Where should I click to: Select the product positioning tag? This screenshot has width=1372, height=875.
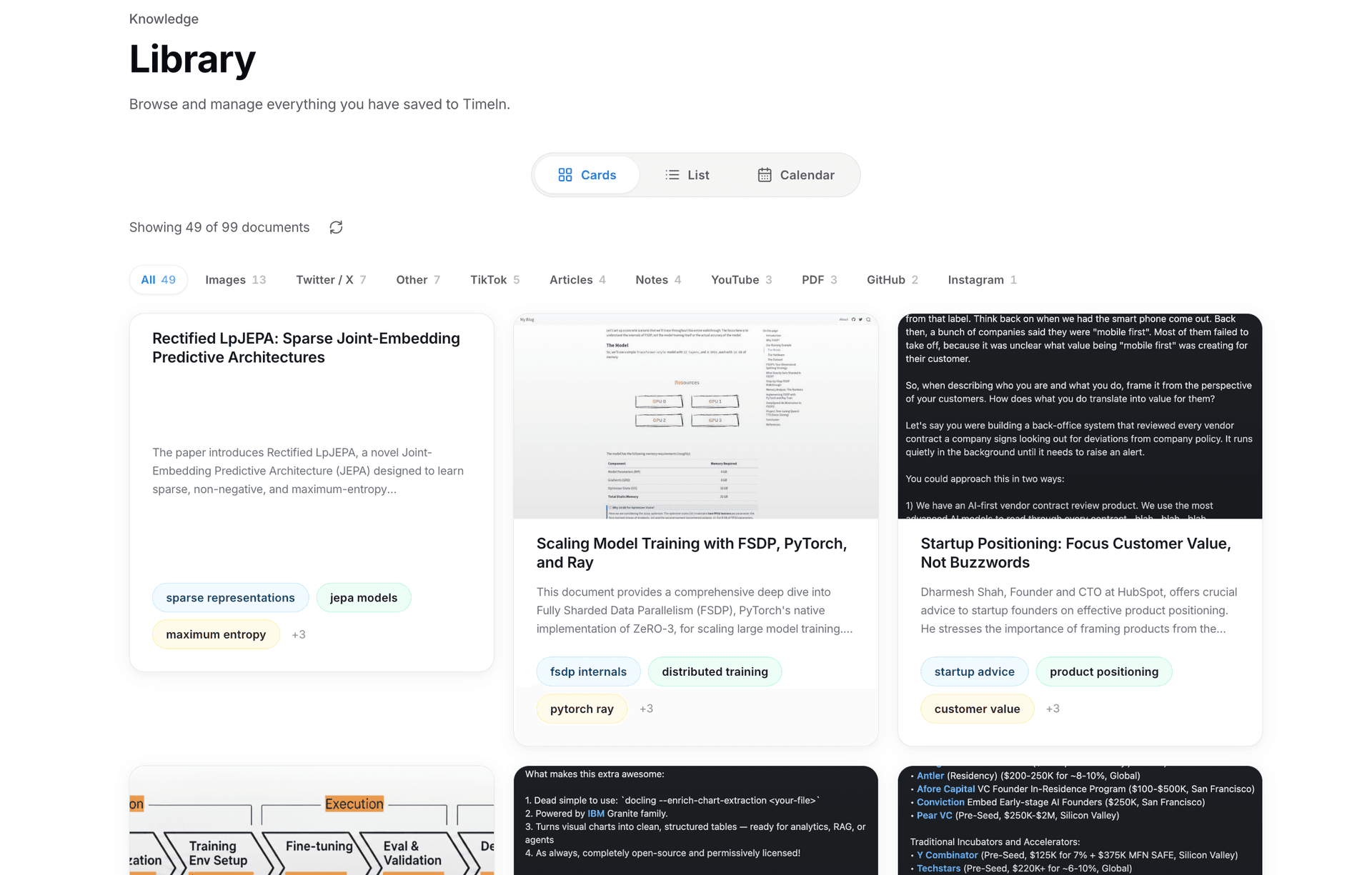[x=1104, y=671]
